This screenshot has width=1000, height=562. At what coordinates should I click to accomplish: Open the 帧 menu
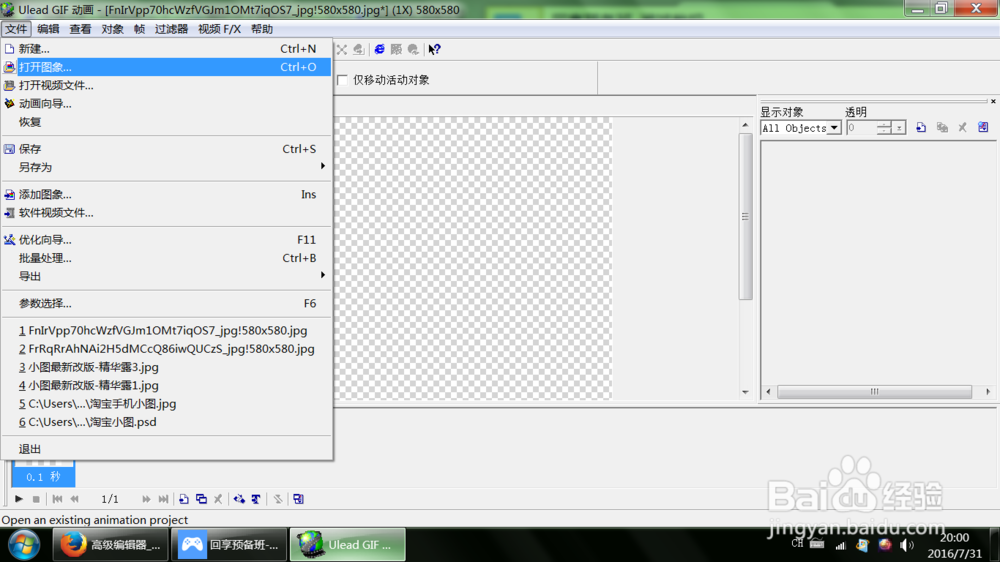click(139, 29)
